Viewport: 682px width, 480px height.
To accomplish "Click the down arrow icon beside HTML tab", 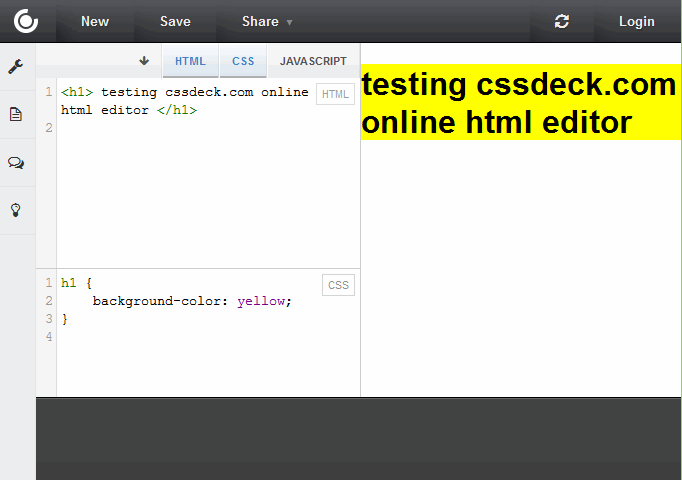I will pyautogui.click(x=144, y=61).
